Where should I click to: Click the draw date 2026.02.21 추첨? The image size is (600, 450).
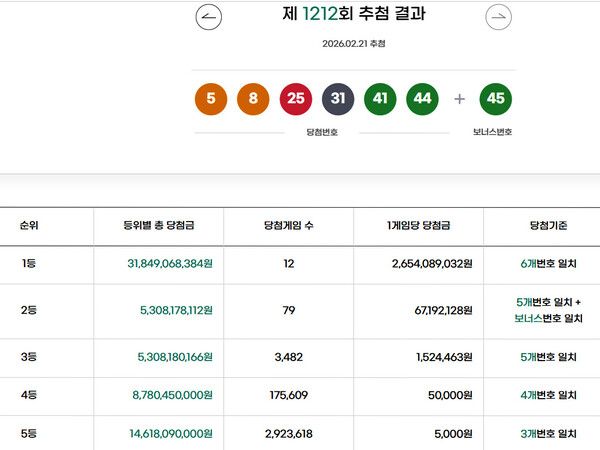(354, 44)
